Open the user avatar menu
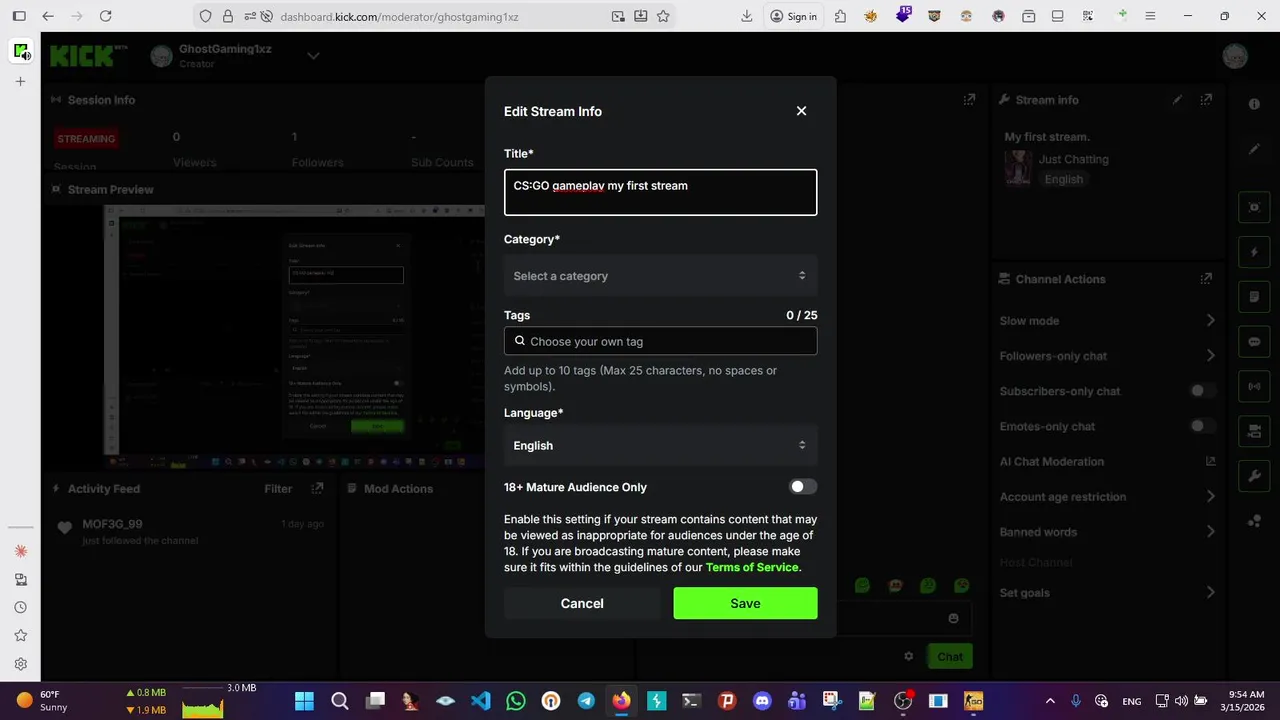 [1235, 56]
